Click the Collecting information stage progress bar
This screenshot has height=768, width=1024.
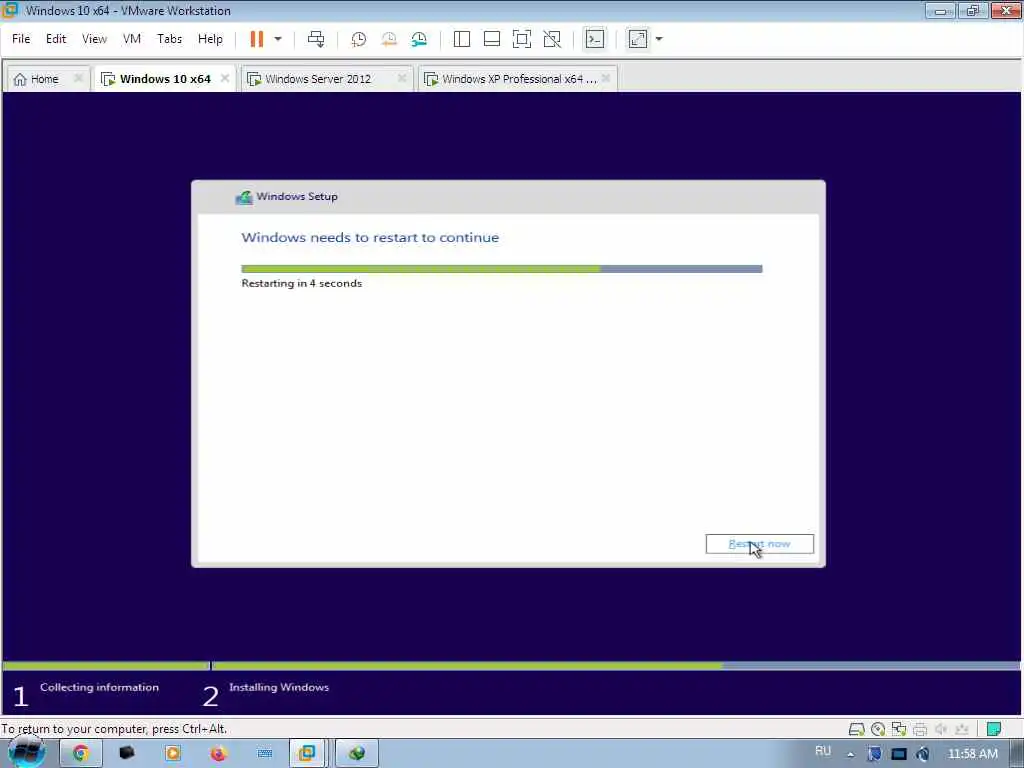click(106, 666)
